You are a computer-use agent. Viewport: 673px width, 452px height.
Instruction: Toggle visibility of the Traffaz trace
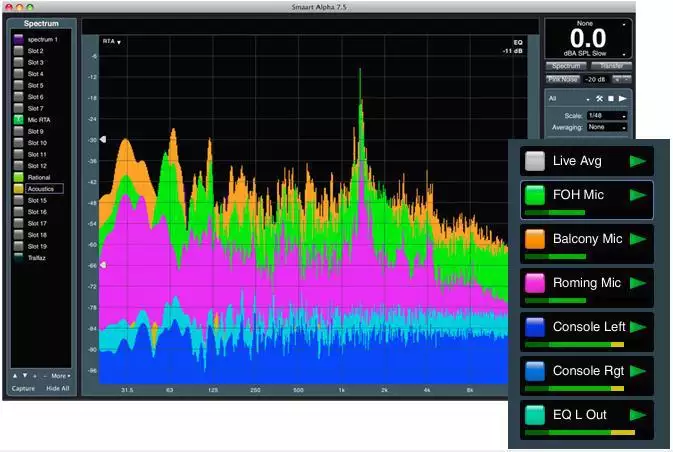click(x=18, y=258)
